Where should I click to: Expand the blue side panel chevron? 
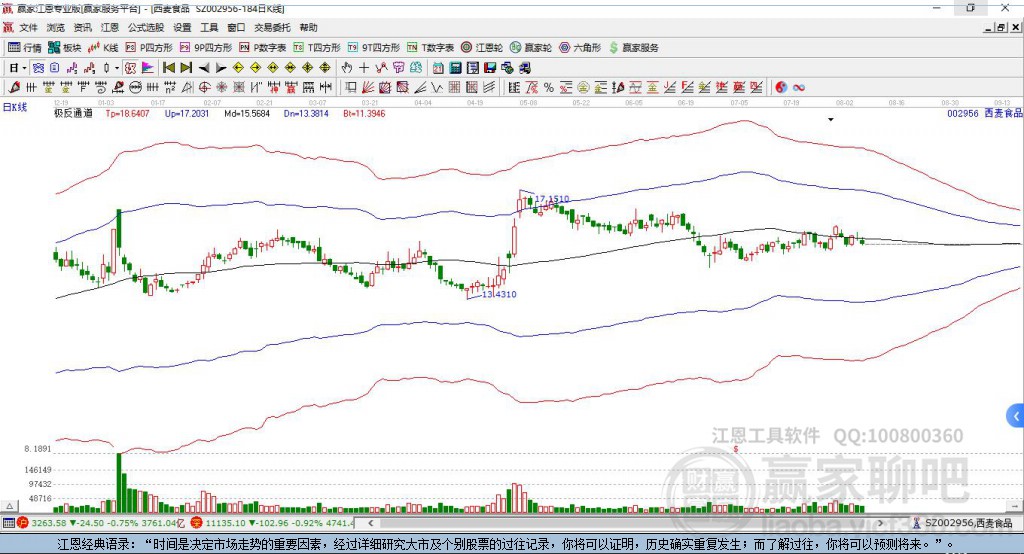click(1016, 416)
